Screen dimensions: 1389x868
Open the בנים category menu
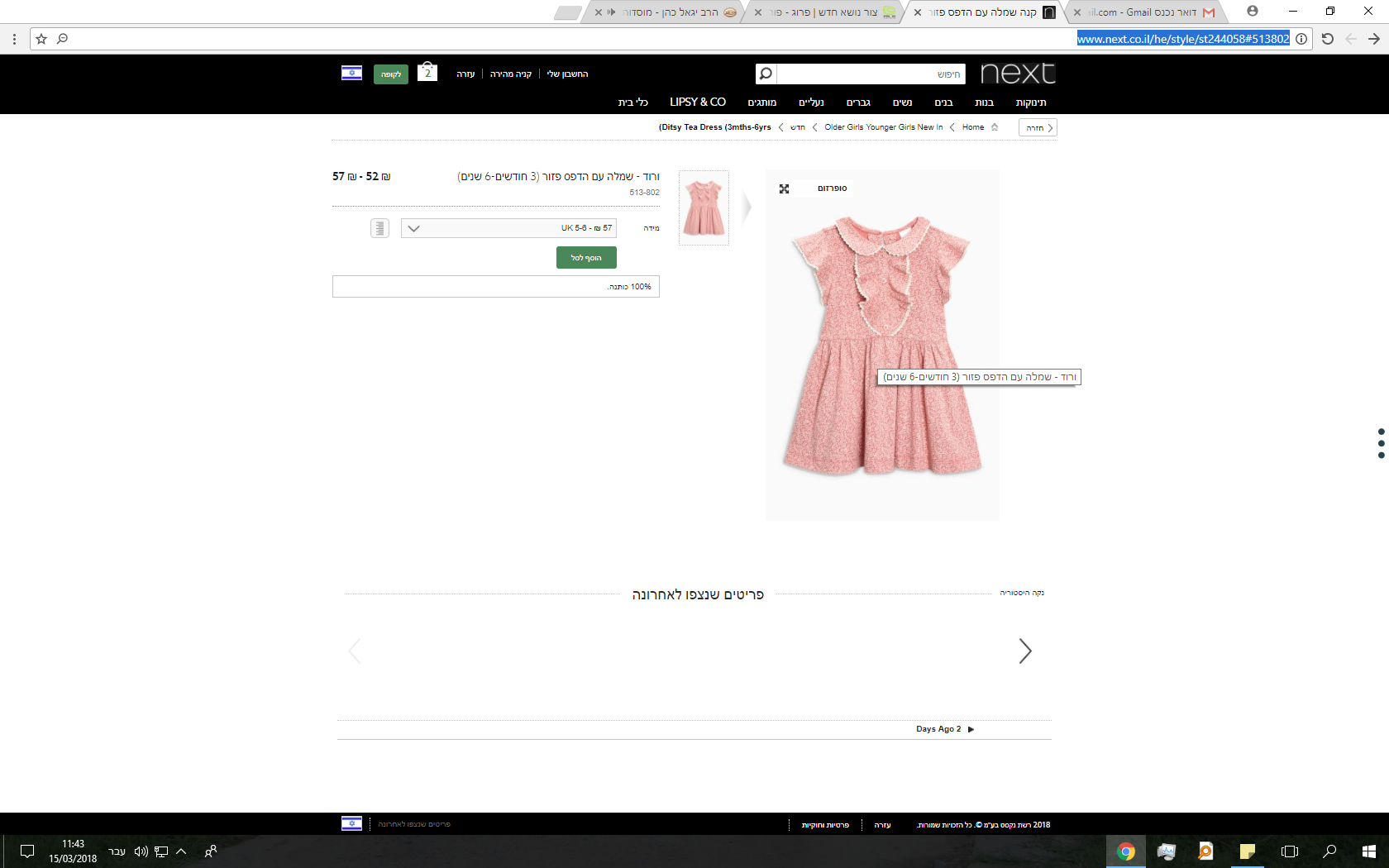tap(943, 103)
